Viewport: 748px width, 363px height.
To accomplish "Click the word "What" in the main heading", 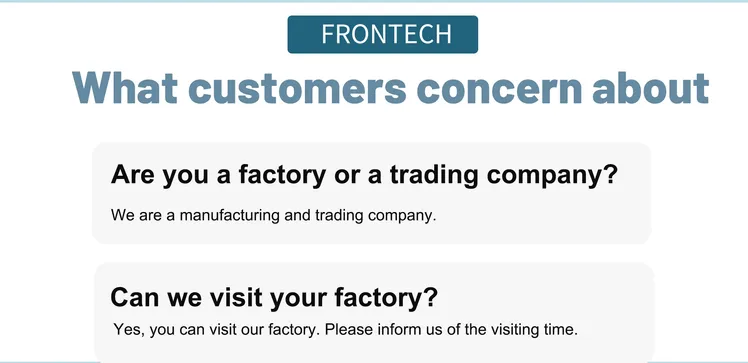I will tap(125, 88).
